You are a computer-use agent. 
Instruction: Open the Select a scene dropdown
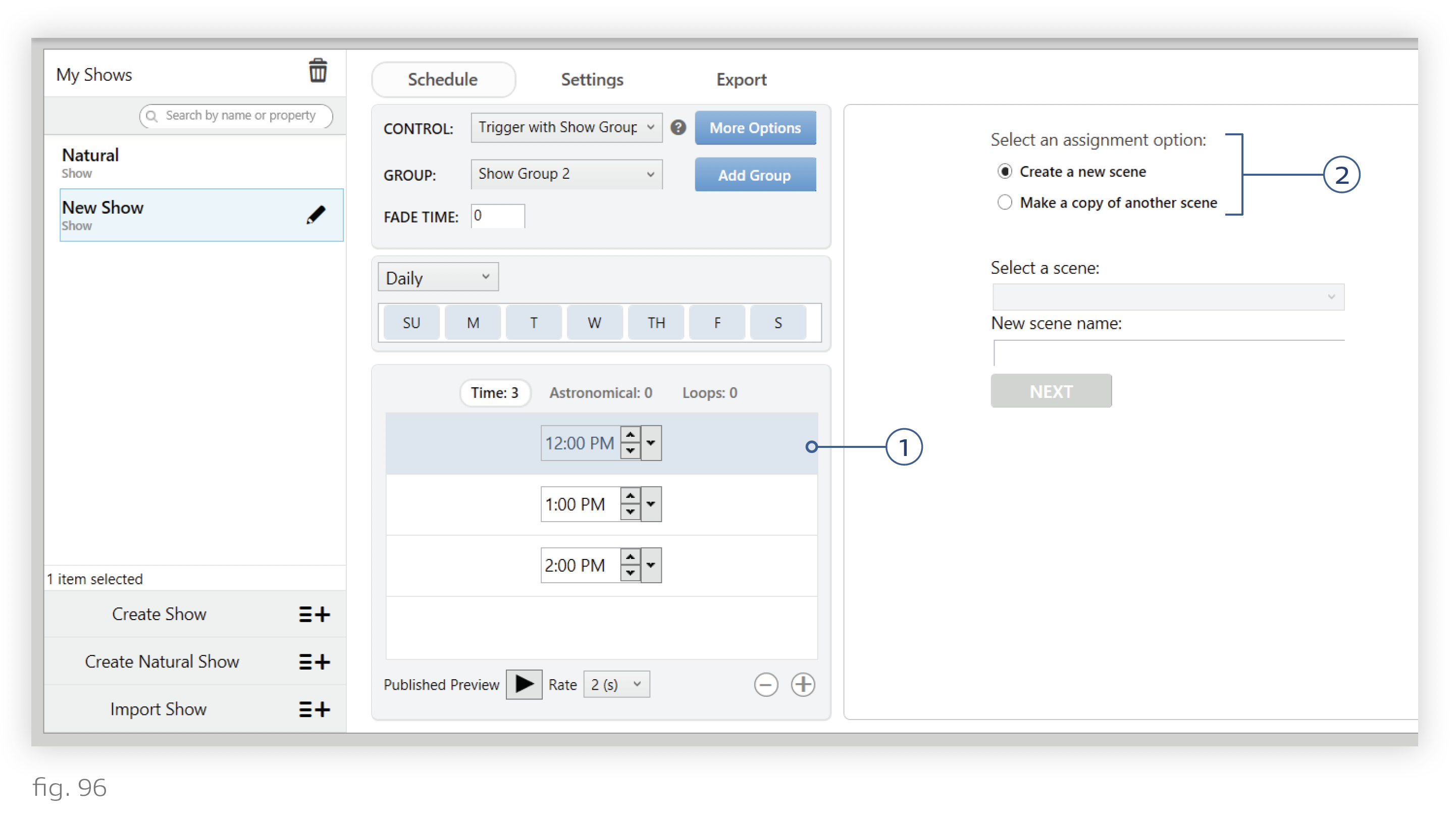[1168, 297]
